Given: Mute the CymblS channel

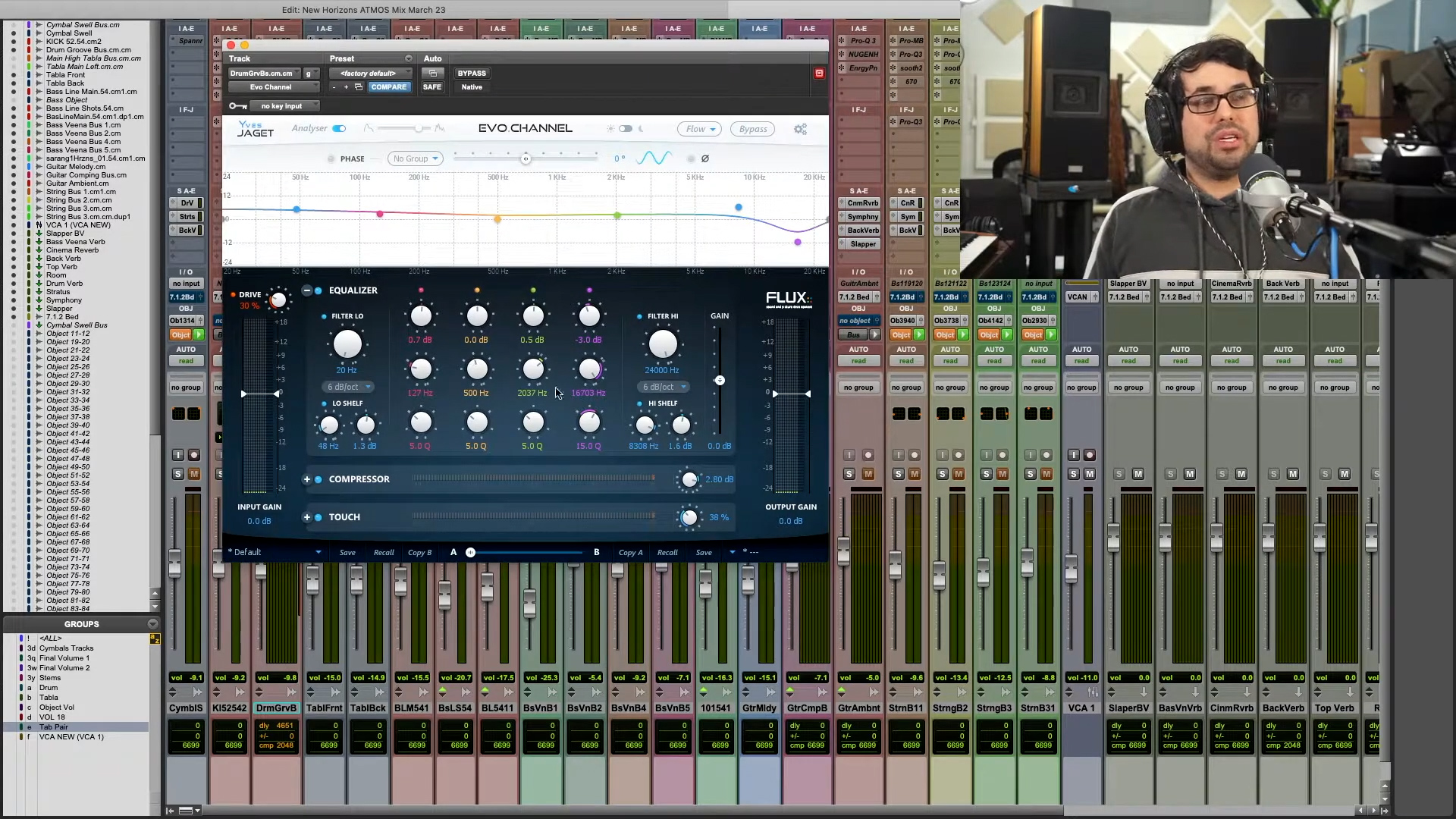Looking at the screenshot, I should click(x=194, y=474).
